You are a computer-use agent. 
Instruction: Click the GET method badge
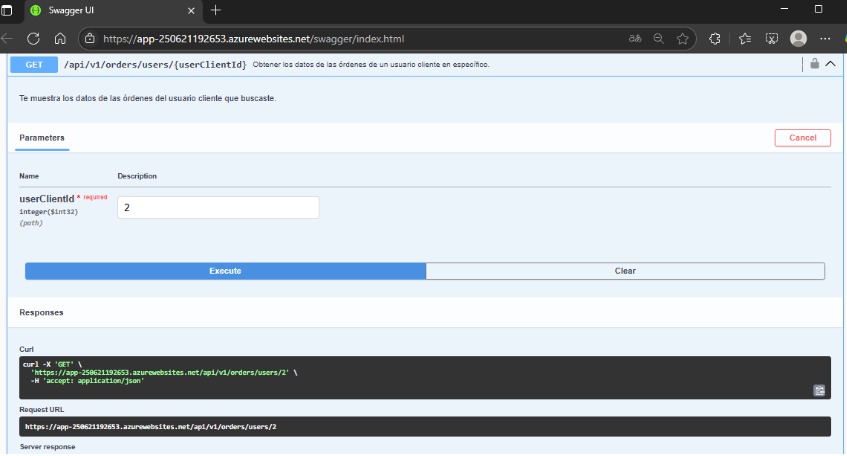(34, 65)
